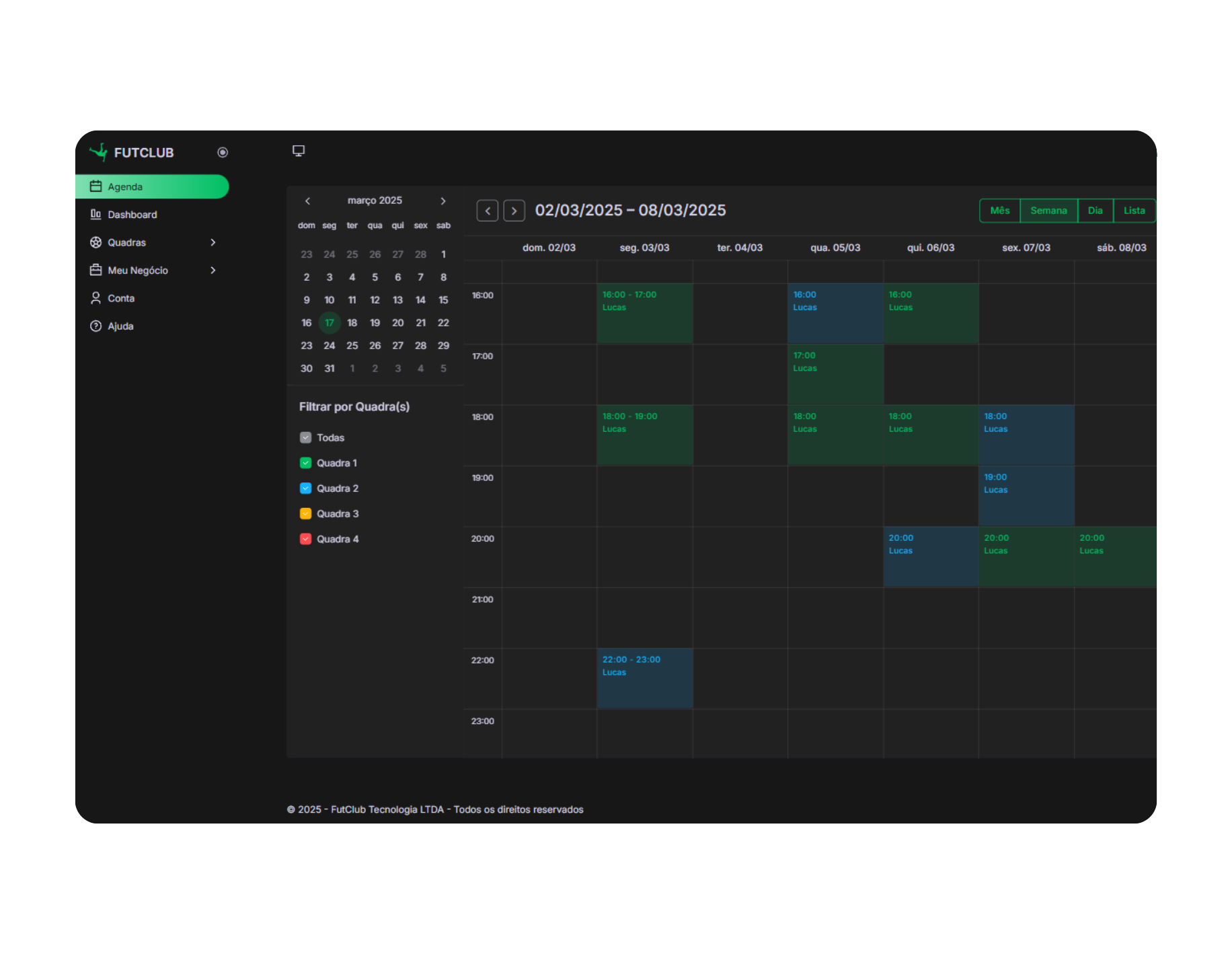Open Wednesday 18:00 Lucas booking
Screen dimensions: 1232x954
click(836, 435)
